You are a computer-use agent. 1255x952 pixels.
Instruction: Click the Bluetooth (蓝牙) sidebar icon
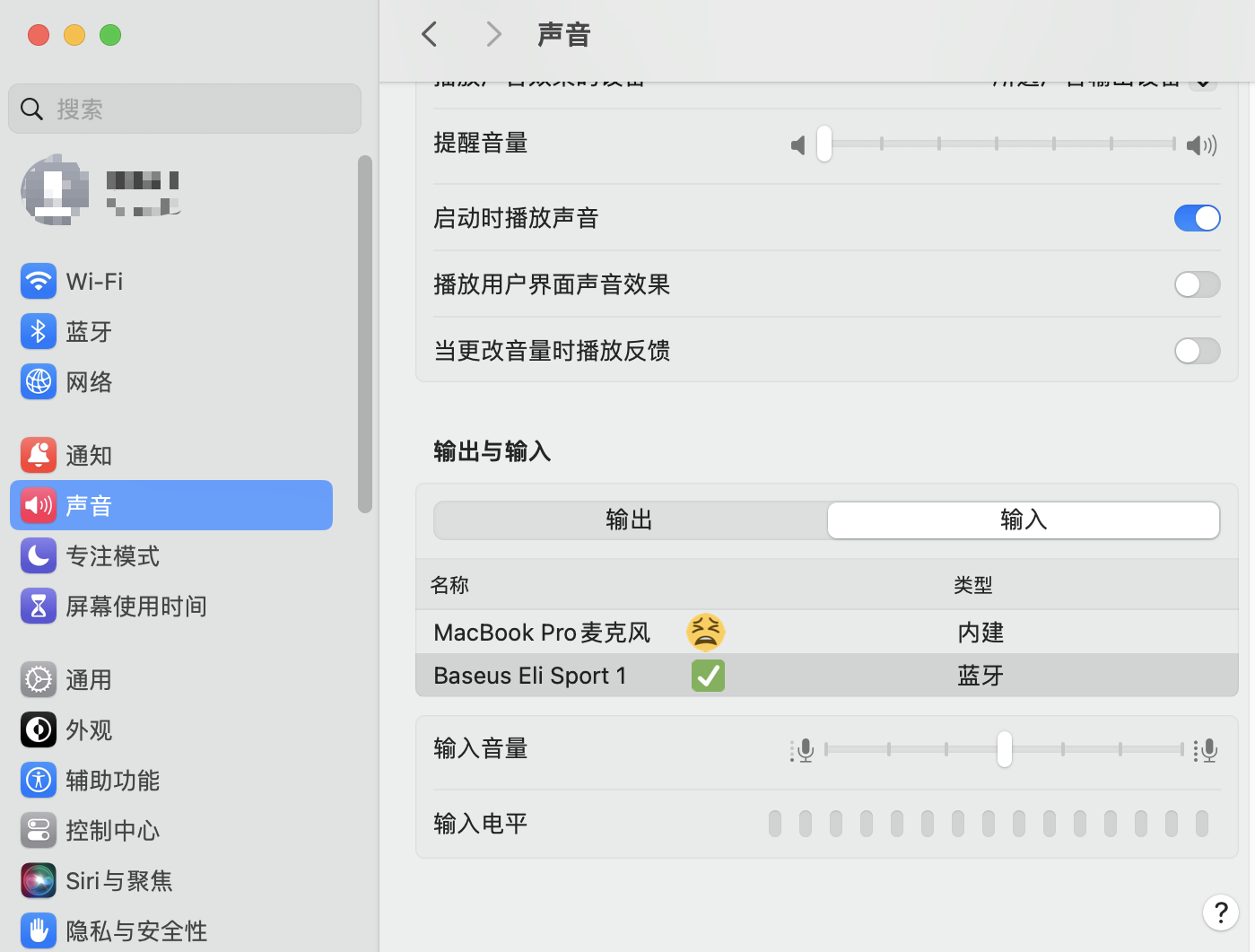(x=38, y=332)
